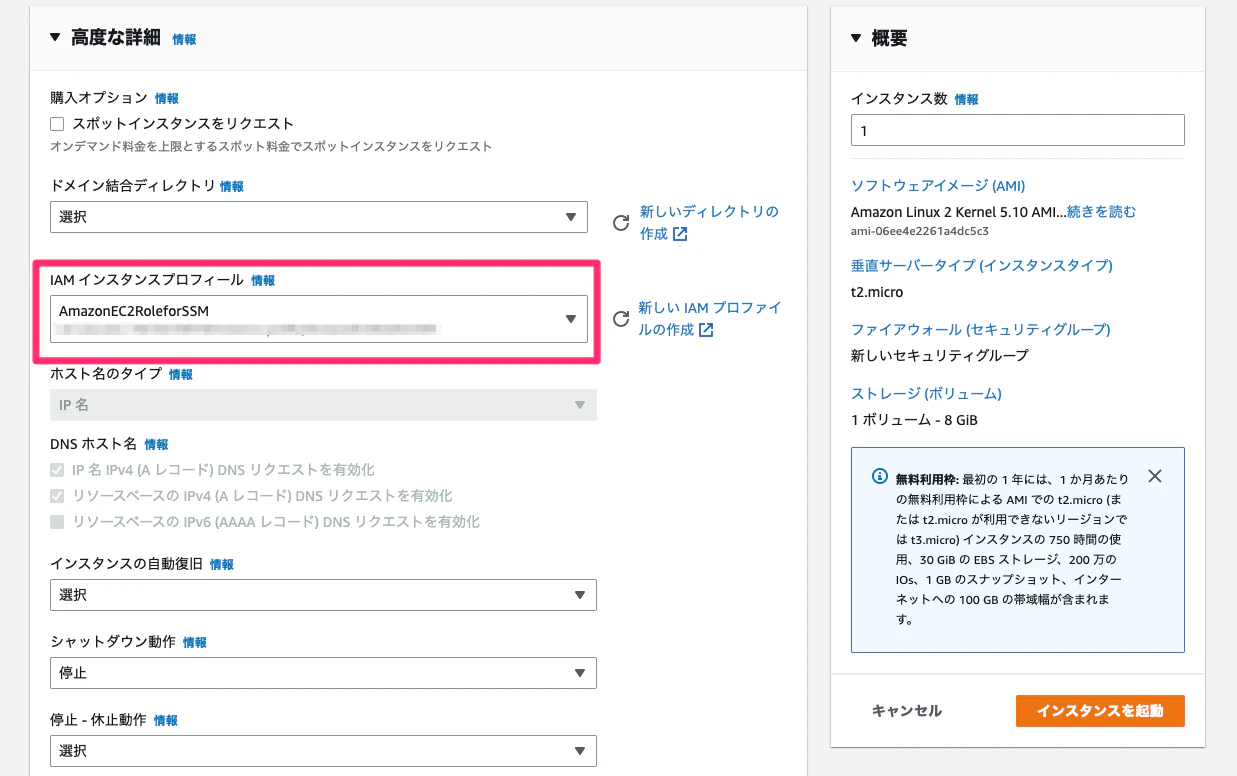Open 情報 link beside DNS ホスト名

click(157, 444)
